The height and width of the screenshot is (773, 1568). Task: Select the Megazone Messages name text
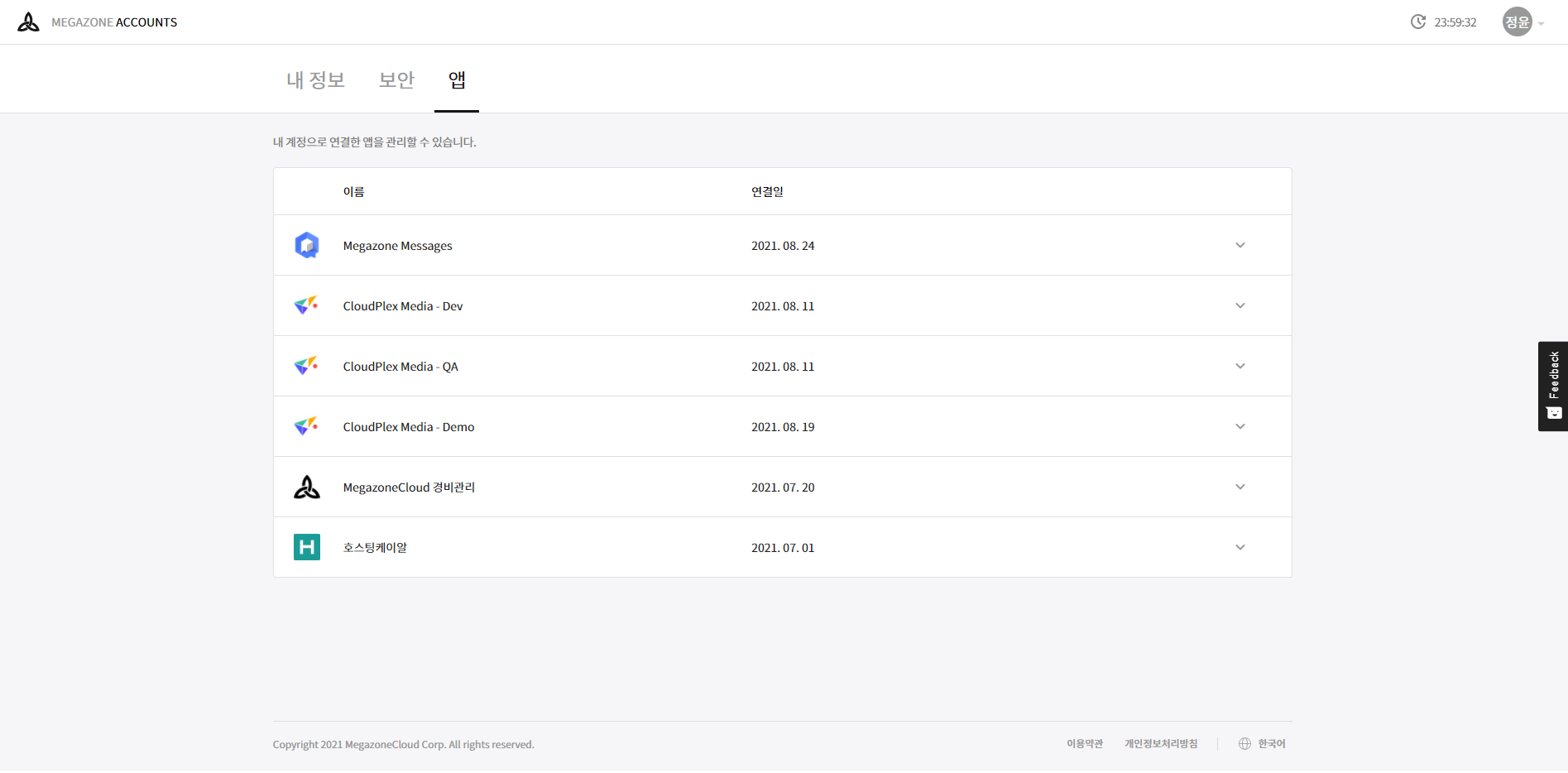398,246
